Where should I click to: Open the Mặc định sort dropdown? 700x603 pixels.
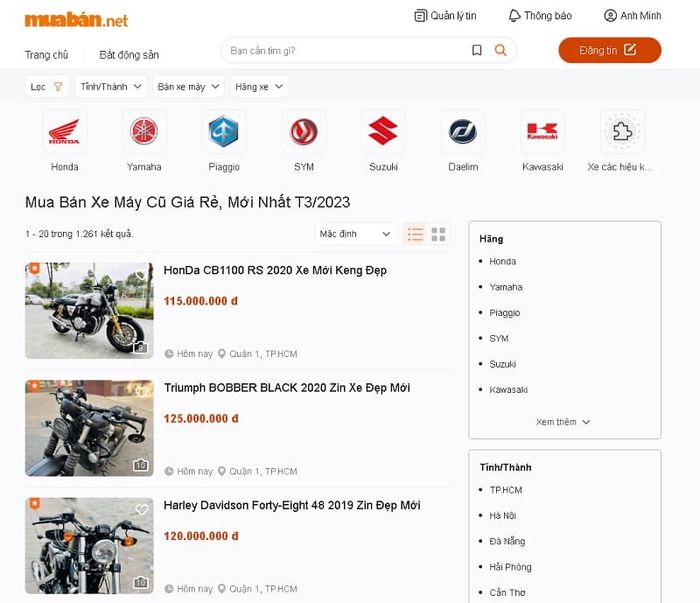coord(355,234)
